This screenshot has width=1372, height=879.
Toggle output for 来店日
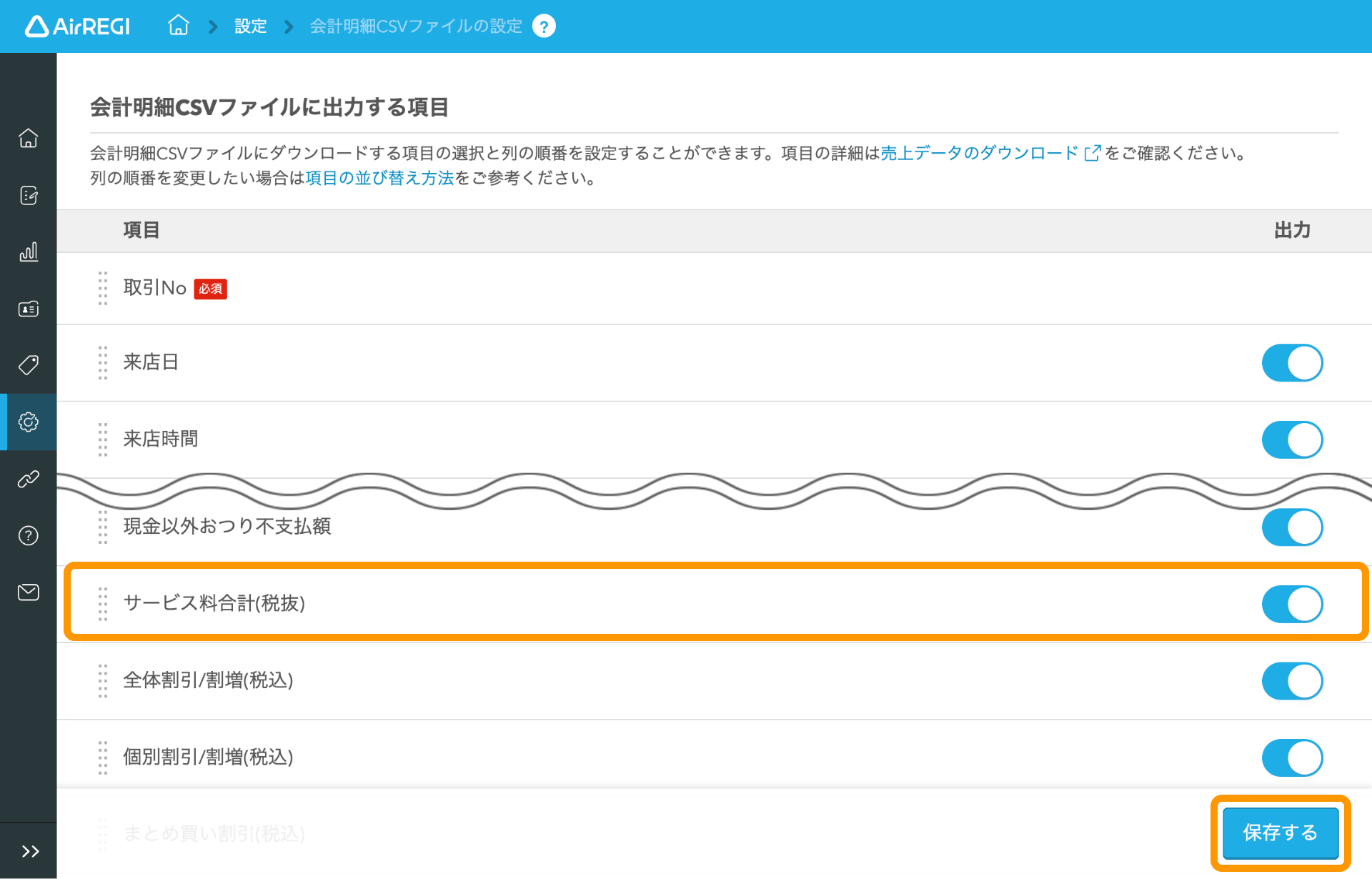pyautogui.click(x=1292, y=363)
